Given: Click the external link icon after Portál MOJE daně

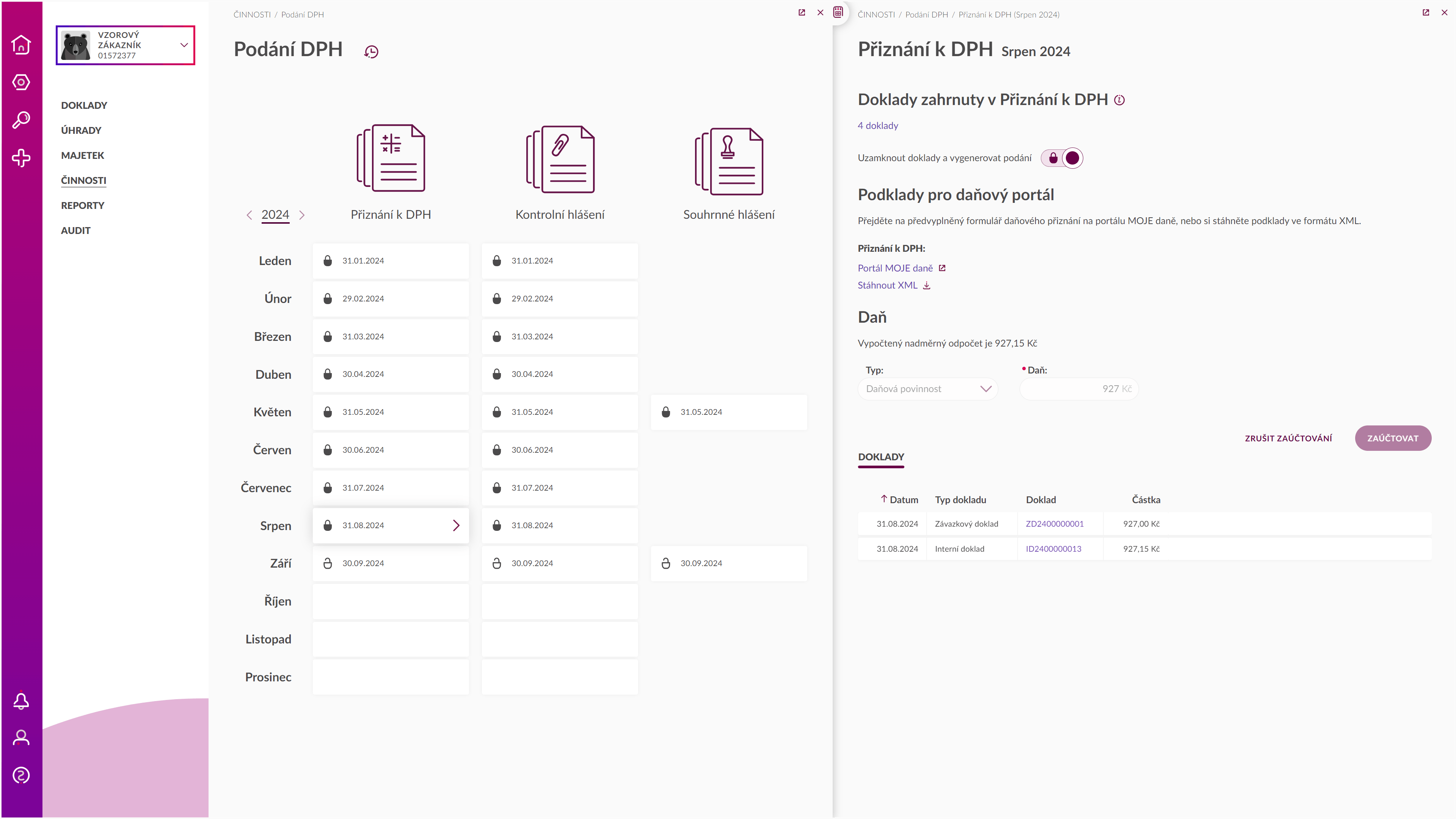Looking at the screenshot, I should 942,268.
